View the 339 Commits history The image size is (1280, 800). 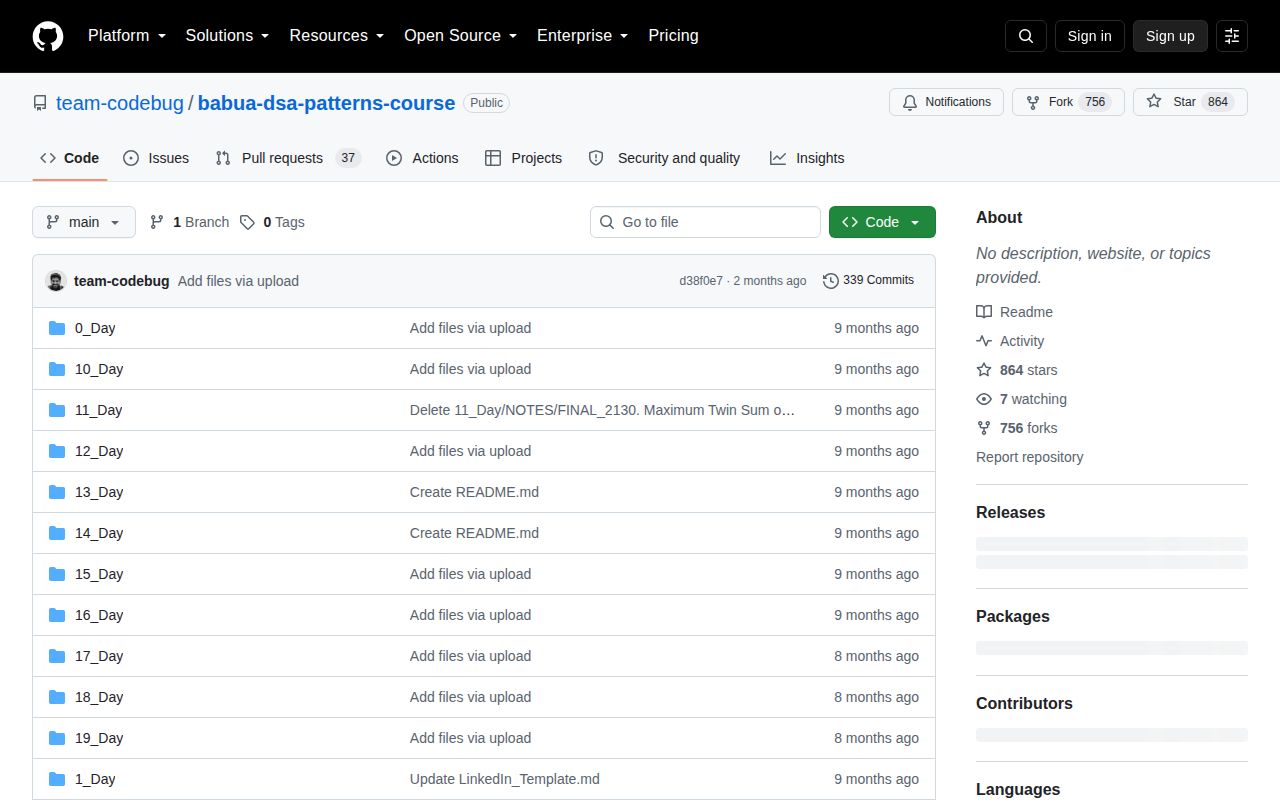tap(868, 281)
